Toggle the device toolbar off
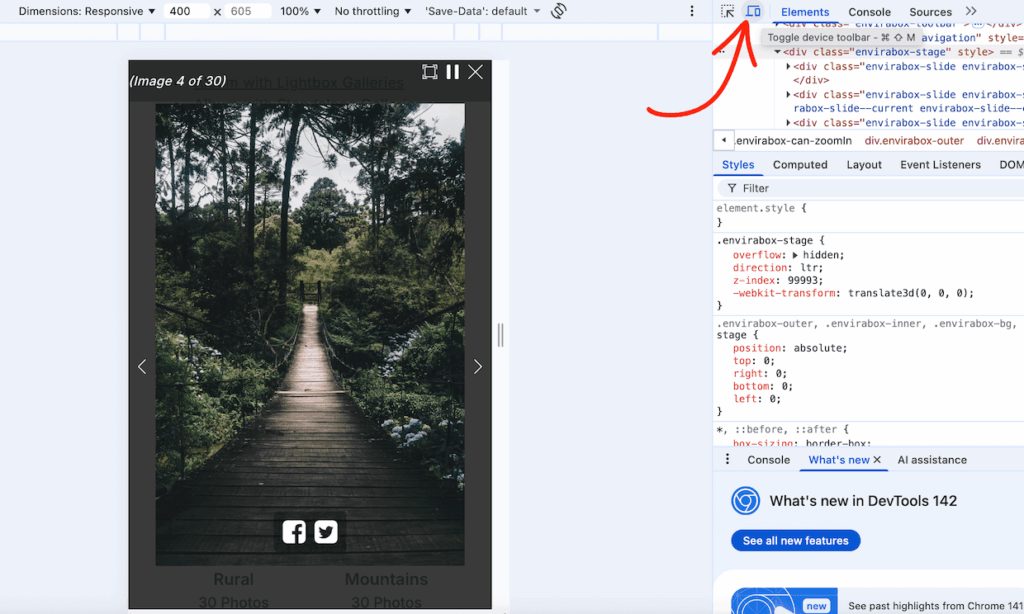1024x614 pixels. pyautogui.click(x=753, y=12)
